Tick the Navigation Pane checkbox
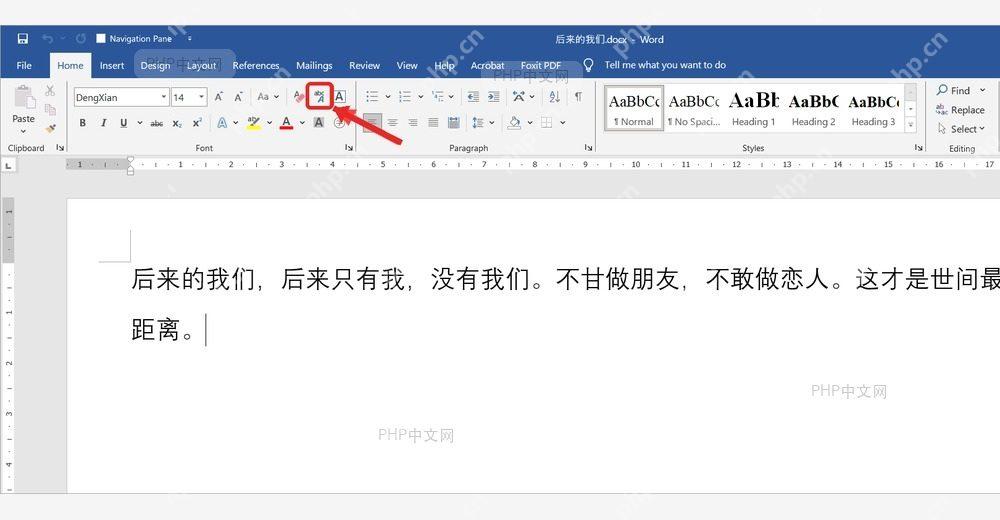The image size is (1000, 520). 101,38
